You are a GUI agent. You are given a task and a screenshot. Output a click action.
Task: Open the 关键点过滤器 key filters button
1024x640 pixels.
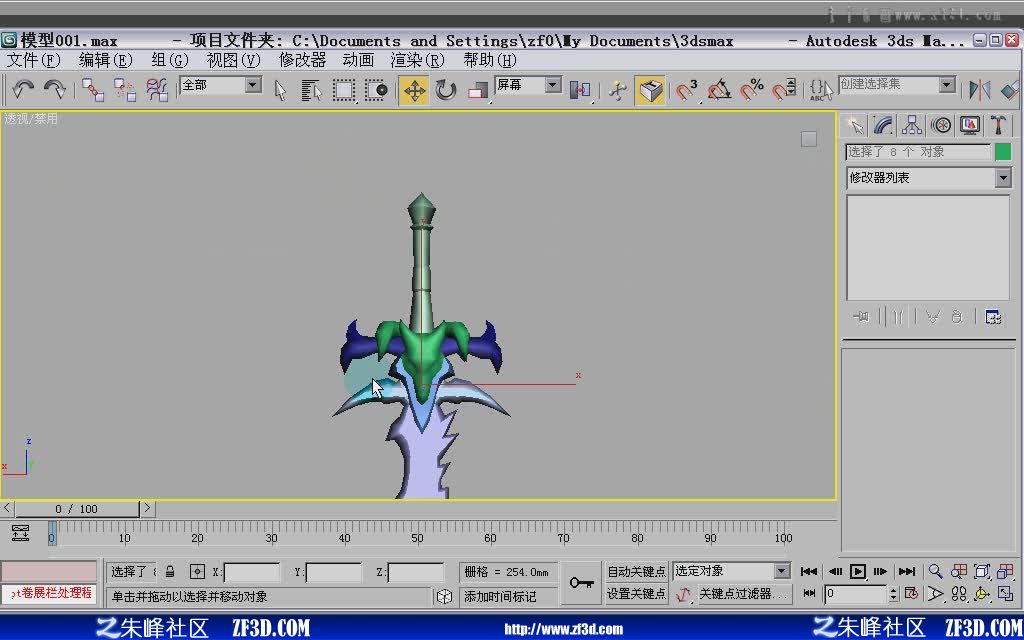(744, 594)
